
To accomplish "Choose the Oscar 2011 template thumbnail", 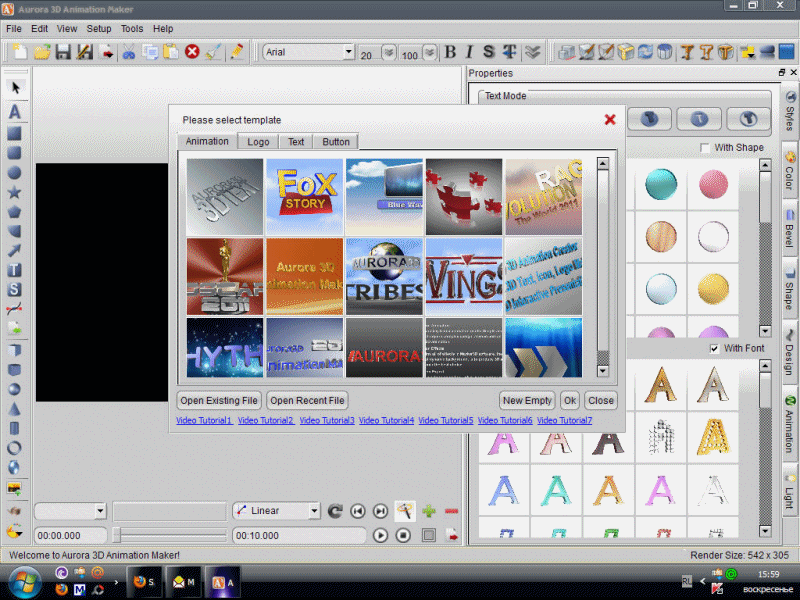I will (x=225, y=276).
